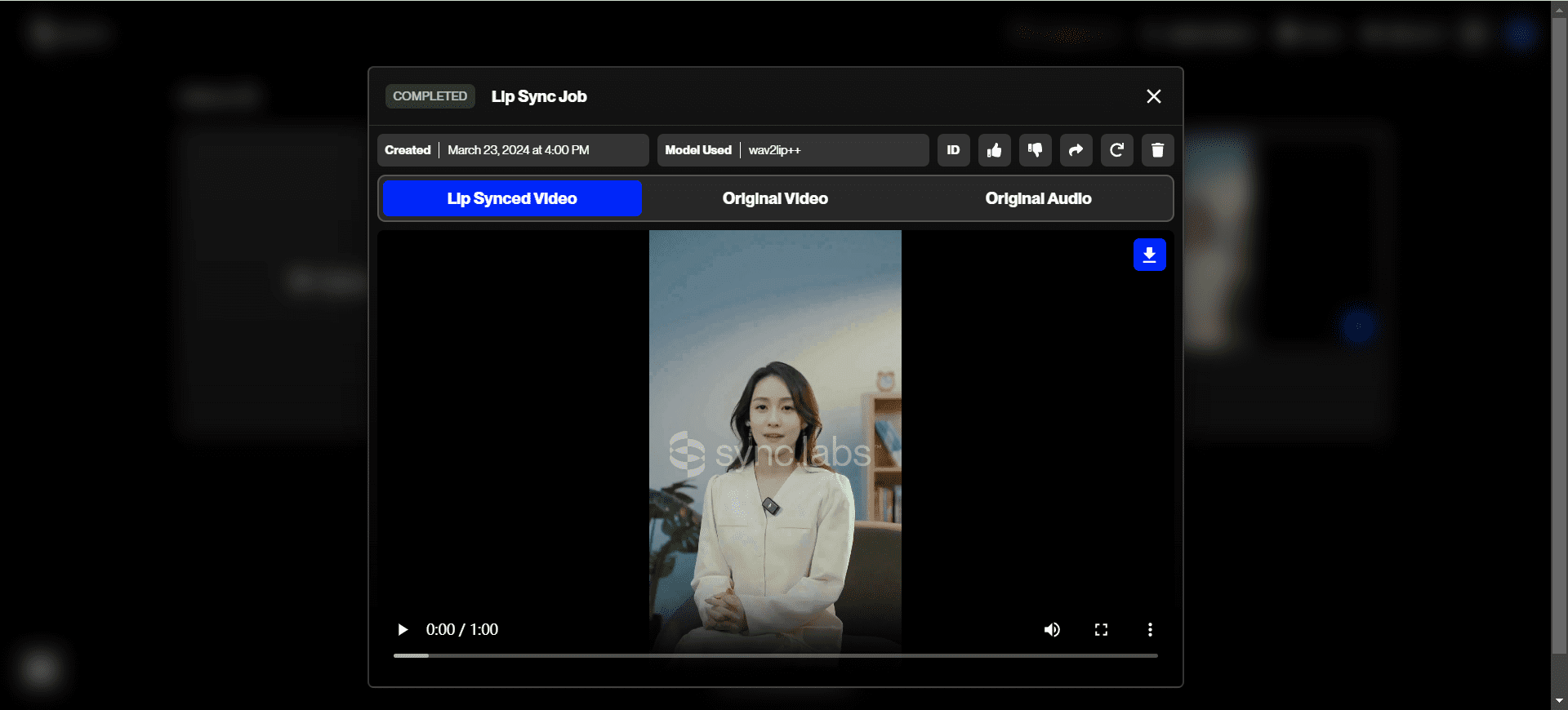Delete the job with the trash icon
Image resolution: width=1568 pixels, height=710 pixels.
point(1157,150)
